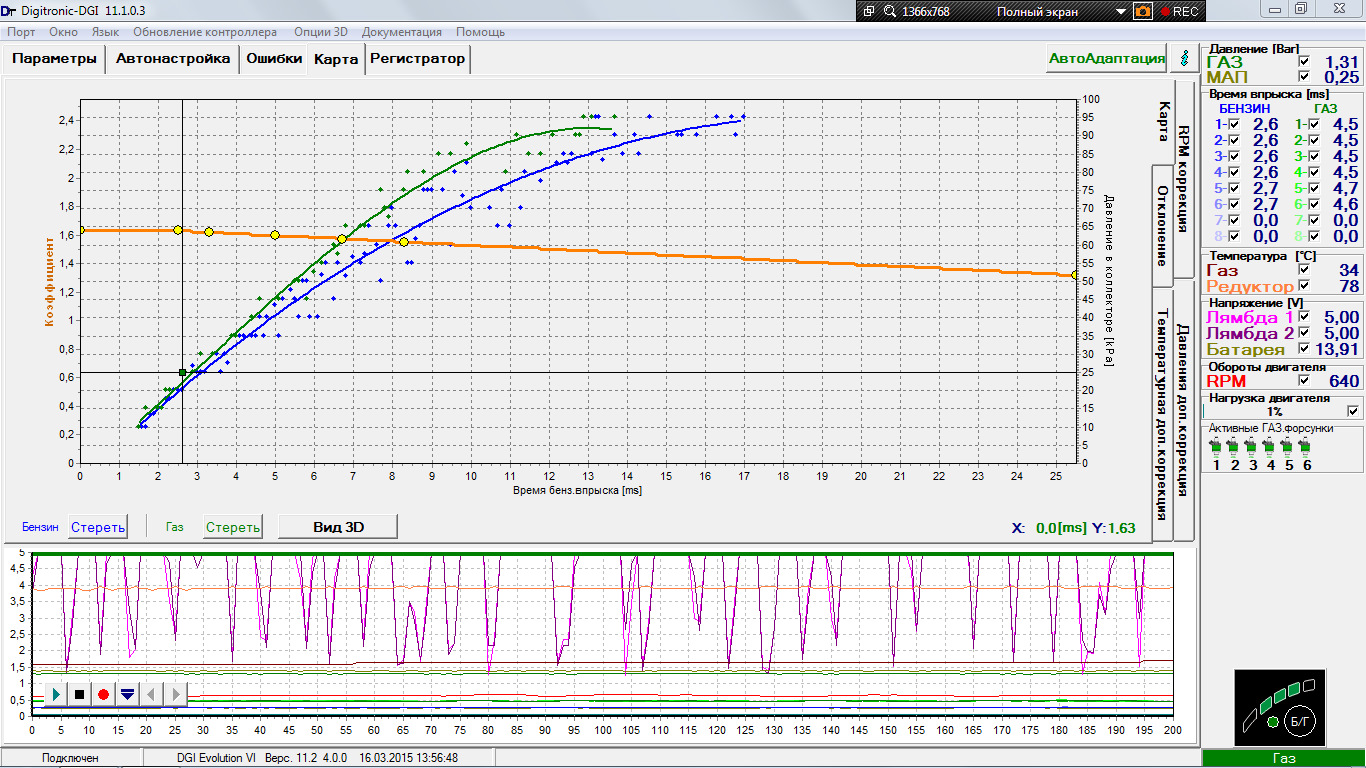Select the yellow map point near 8.3 ms
1366x768 pixels.
[x=404, y=242]
